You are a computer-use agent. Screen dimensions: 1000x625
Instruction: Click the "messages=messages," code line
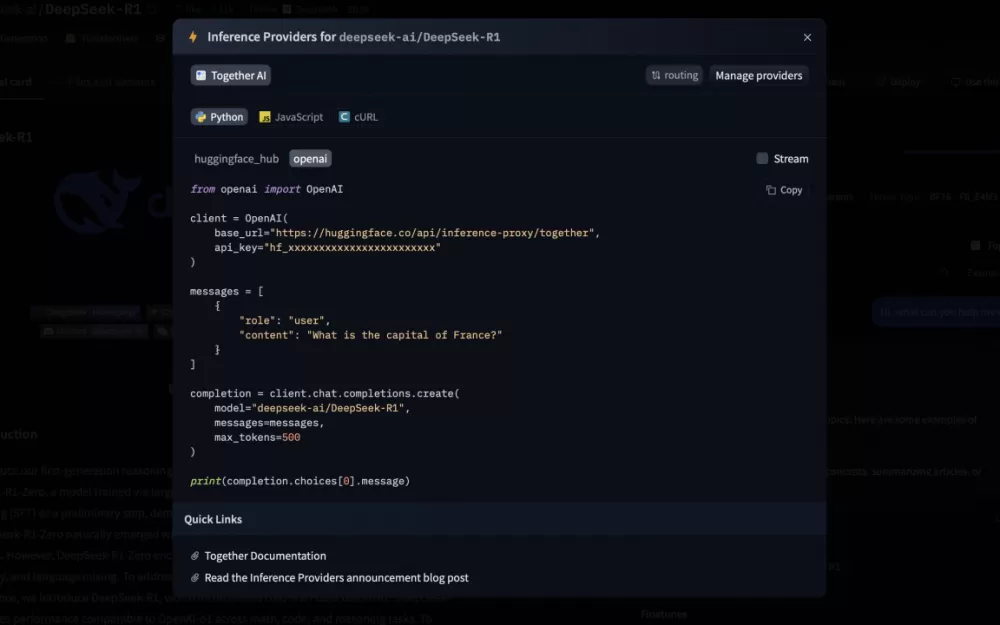click(x=269, y=423)
